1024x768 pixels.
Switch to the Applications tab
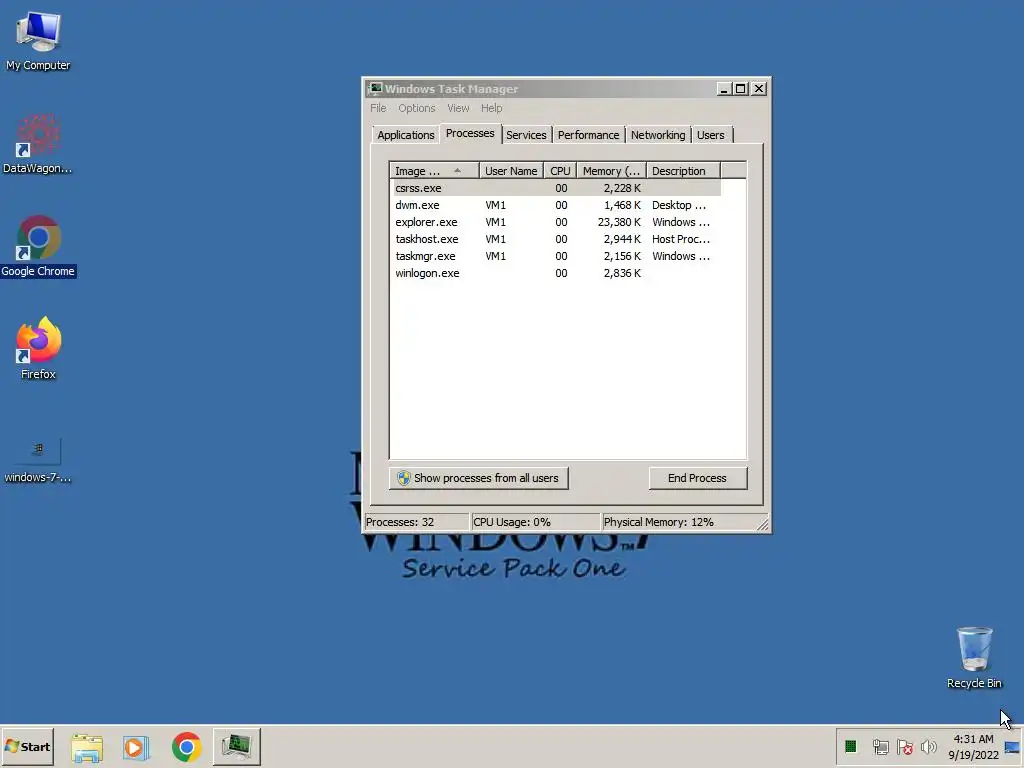406,135
